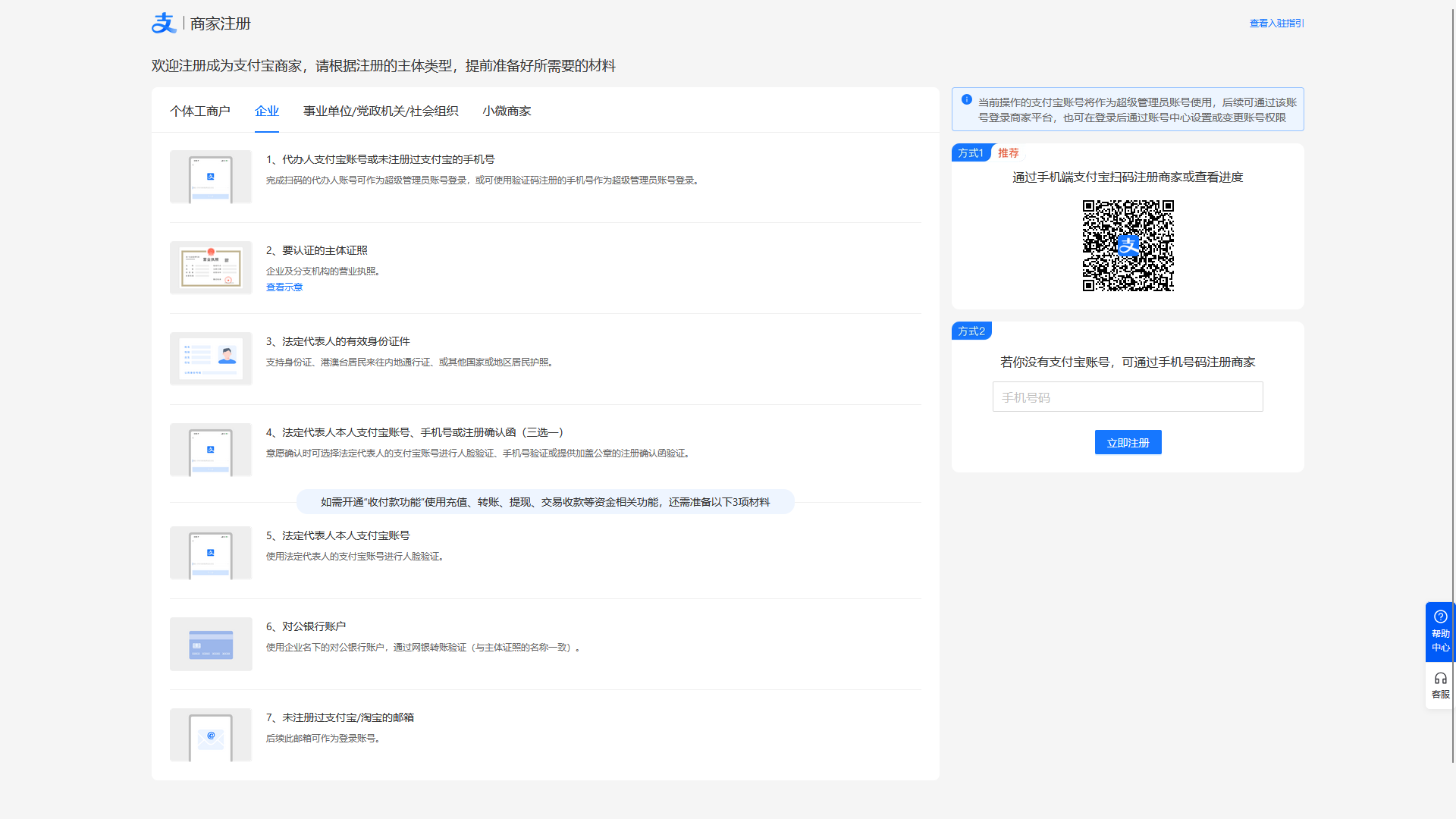Switch to 事业单位/党政机关/社会组织 tab

tap(381, 111)
